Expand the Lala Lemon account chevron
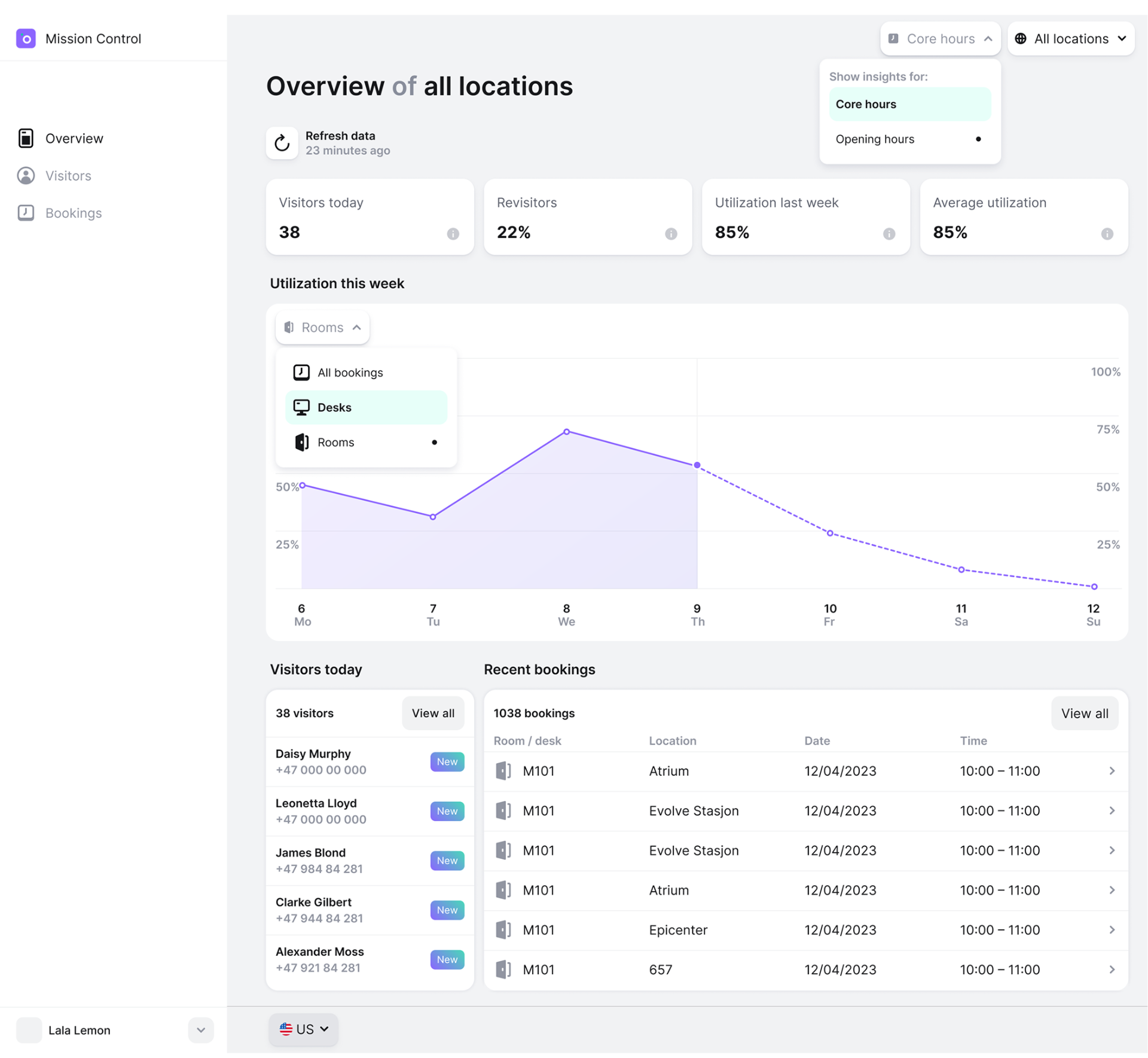This screenshot has width=1148, height=1058. pyautogui.click(x=201, y=1030)
